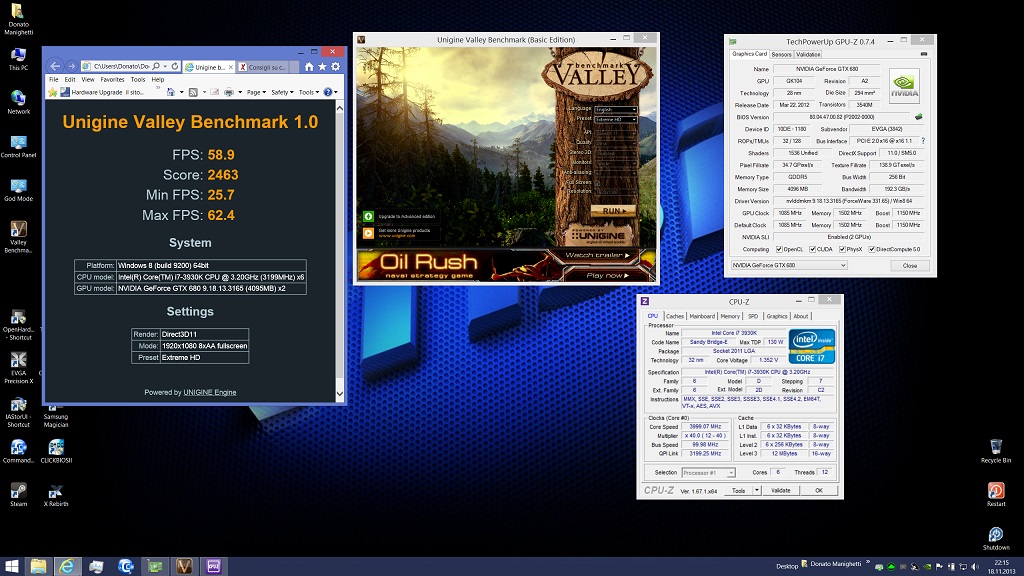The width and height of the screenshot is (1024, 576).
Task: Click BIOS save chip icon in GPU-Z
Action: click(919, 117)
